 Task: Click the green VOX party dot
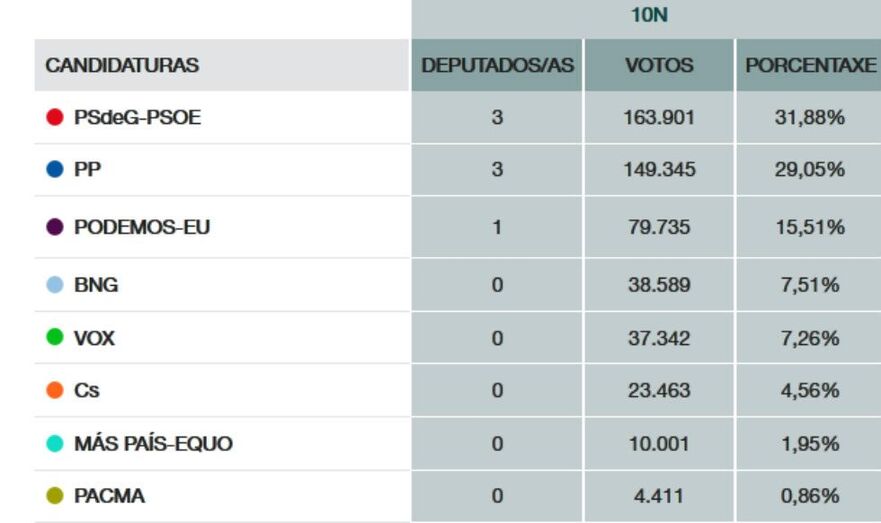[55, 338]
